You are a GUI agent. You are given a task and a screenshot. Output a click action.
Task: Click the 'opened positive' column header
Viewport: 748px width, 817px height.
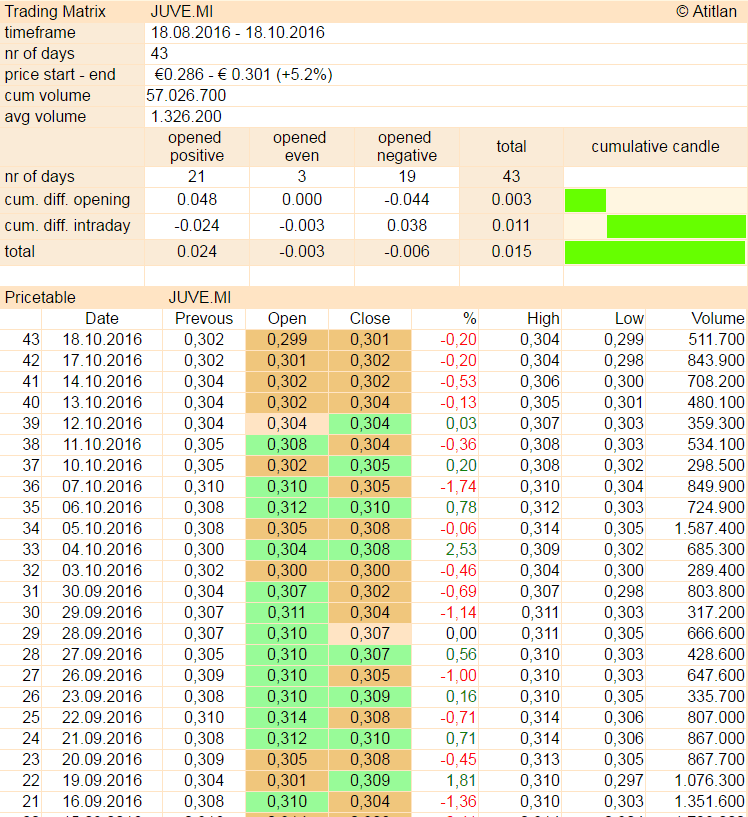(196, 146)
